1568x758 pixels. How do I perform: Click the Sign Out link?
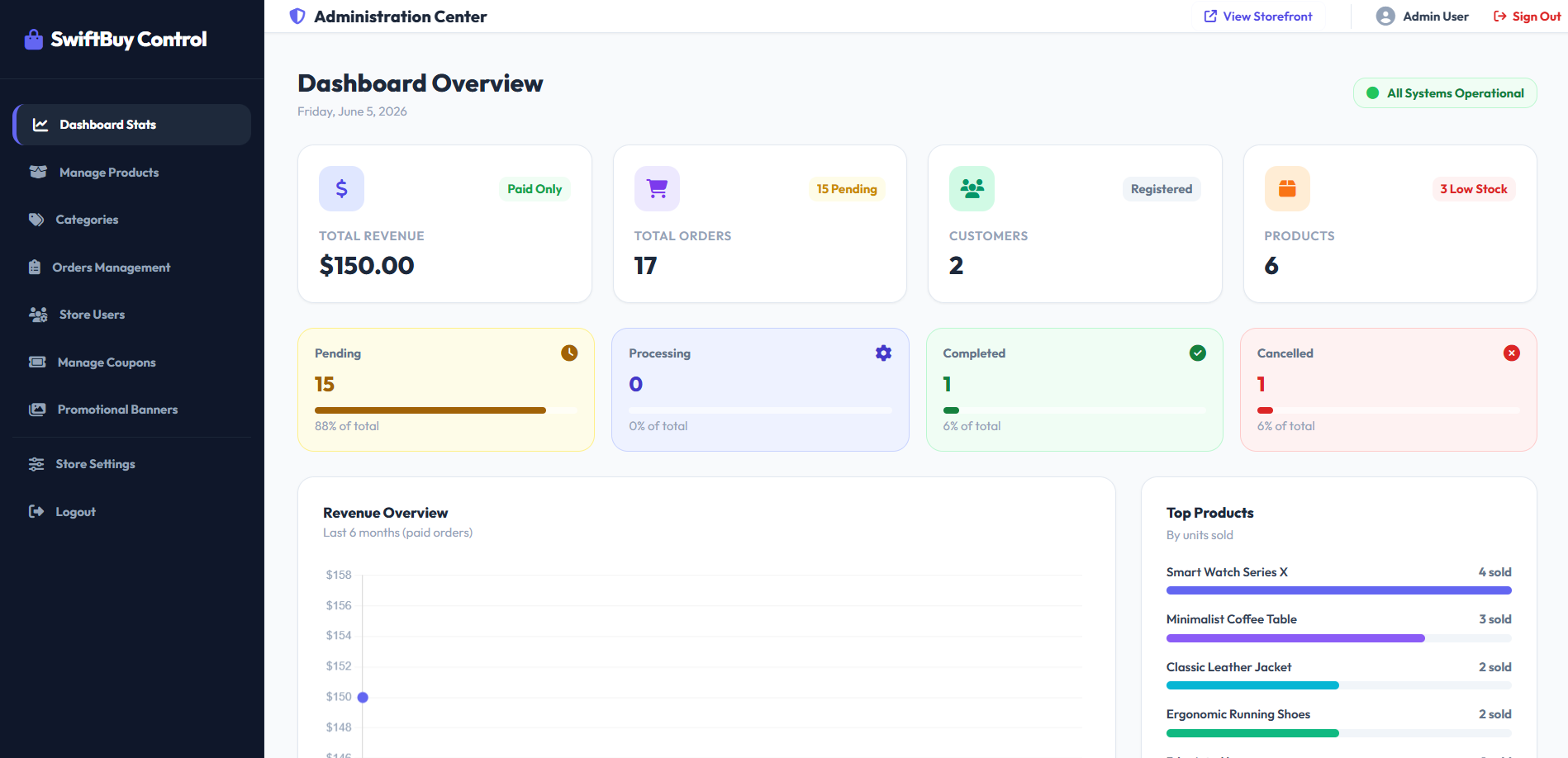coord(1527,17)
